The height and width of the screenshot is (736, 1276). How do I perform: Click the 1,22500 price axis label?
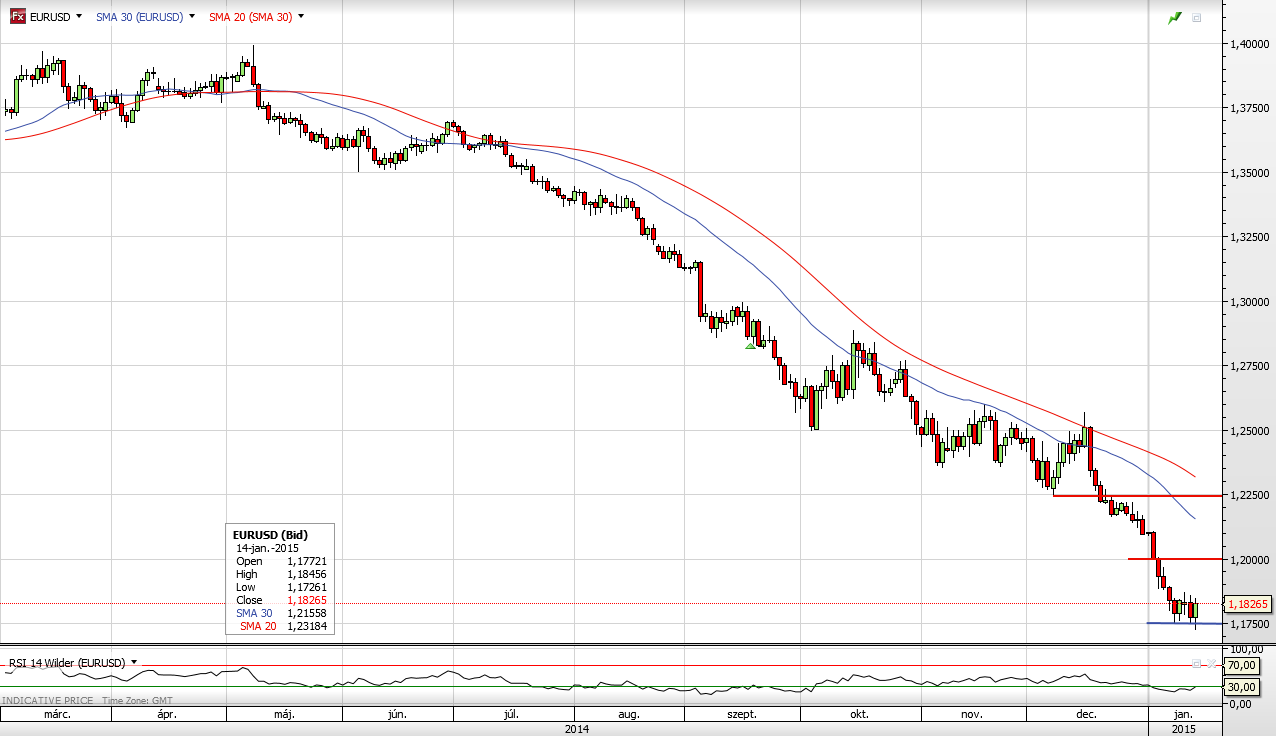(1248, 495)
